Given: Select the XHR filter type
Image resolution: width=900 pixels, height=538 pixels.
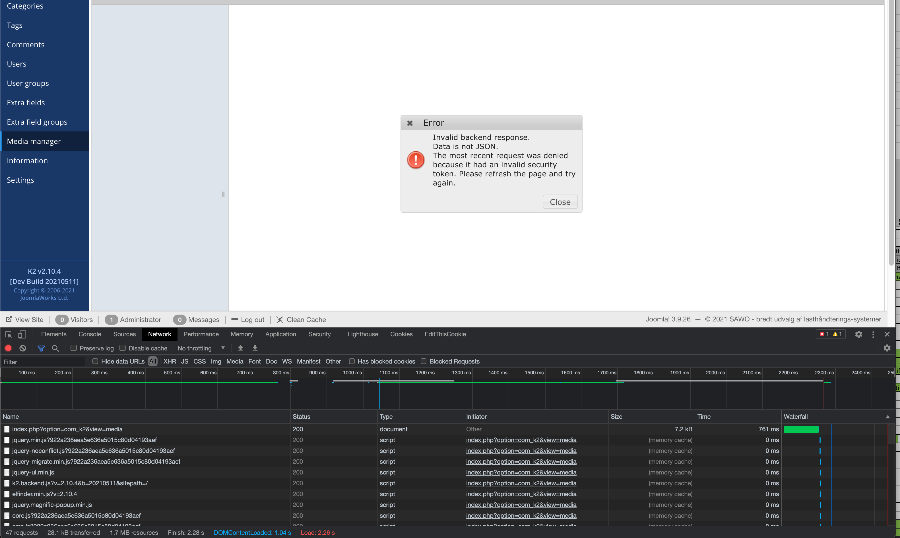Looking at the screenshot, I should (x=169, y=361).
